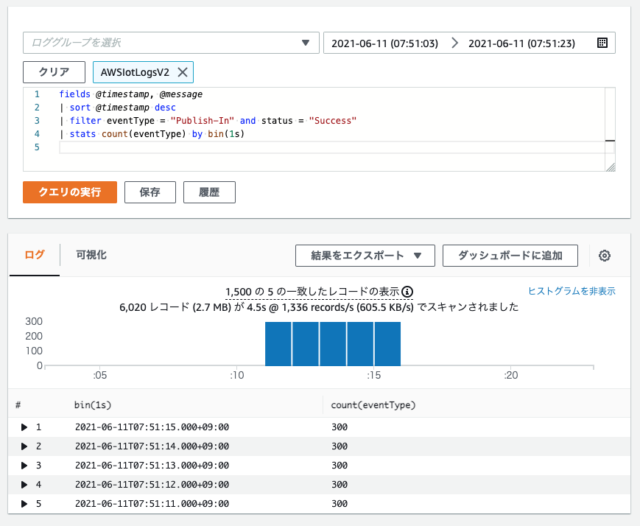
Task: Expand result row 5 details
Action: coord(25,503)
